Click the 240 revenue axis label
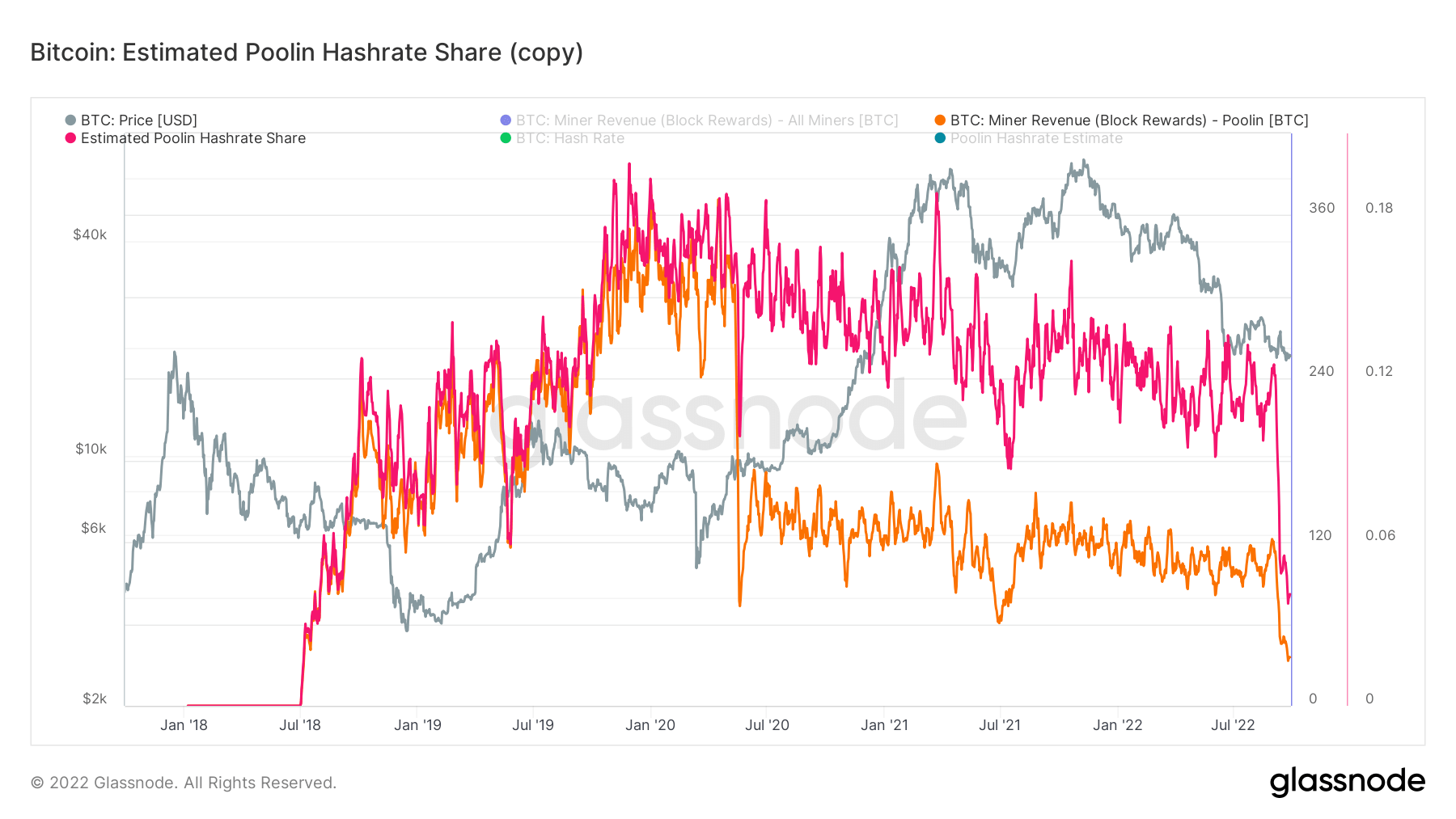The width and height of the screenshot is (1456, 819). pos(1322,371)
